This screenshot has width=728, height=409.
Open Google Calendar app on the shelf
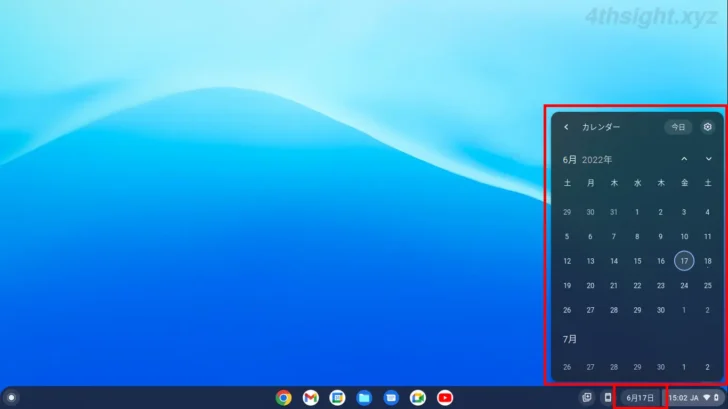click(x=338, y=398)
